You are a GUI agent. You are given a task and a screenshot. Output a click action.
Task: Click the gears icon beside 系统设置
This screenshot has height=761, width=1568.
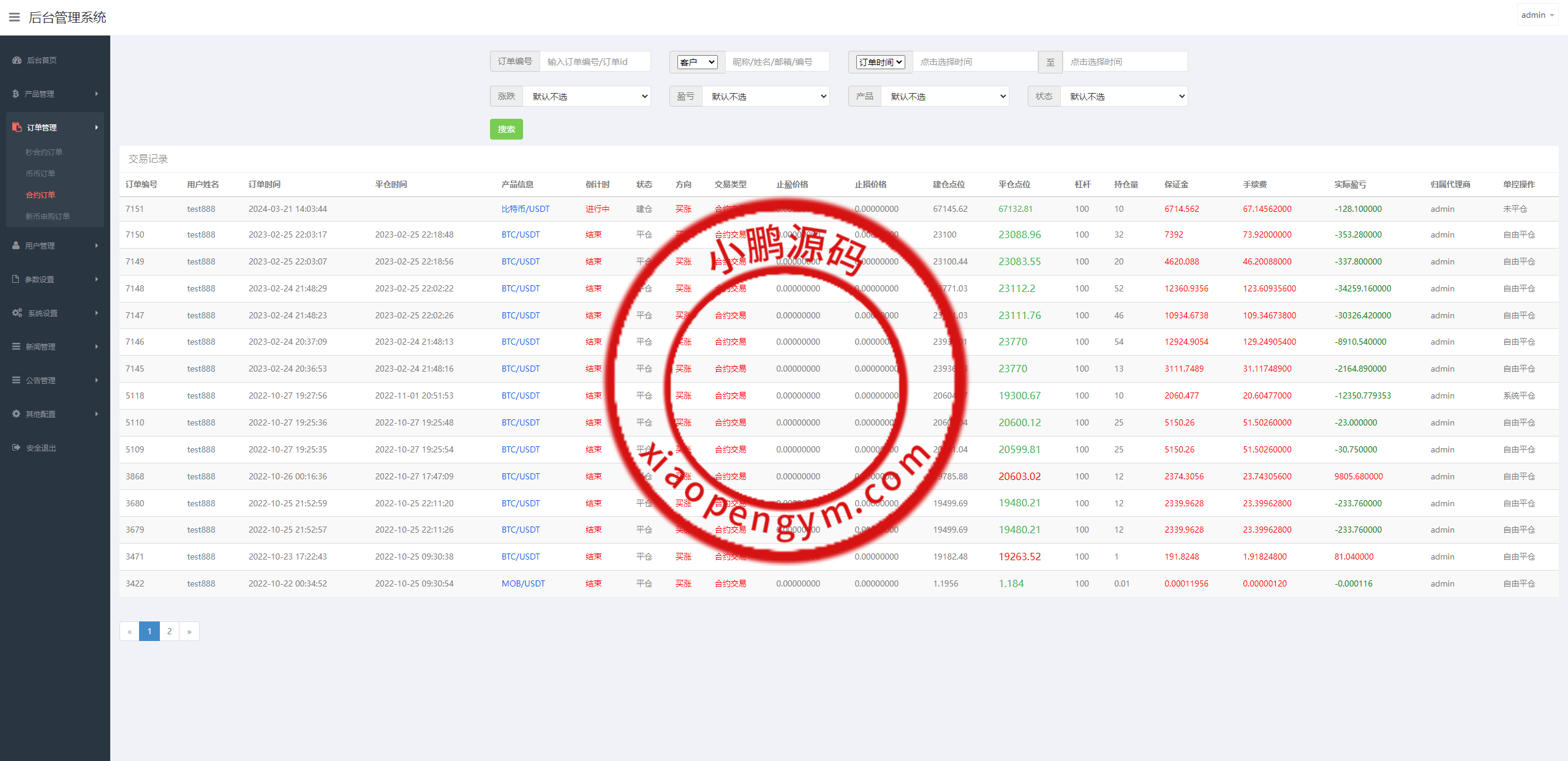pos(17,313)
